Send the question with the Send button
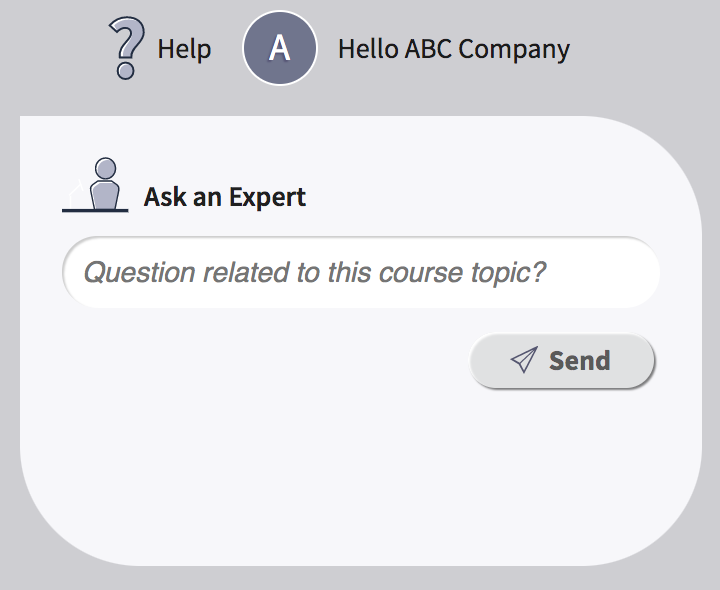The height and width of the screenshot is (590, 720). coord(562,360)
